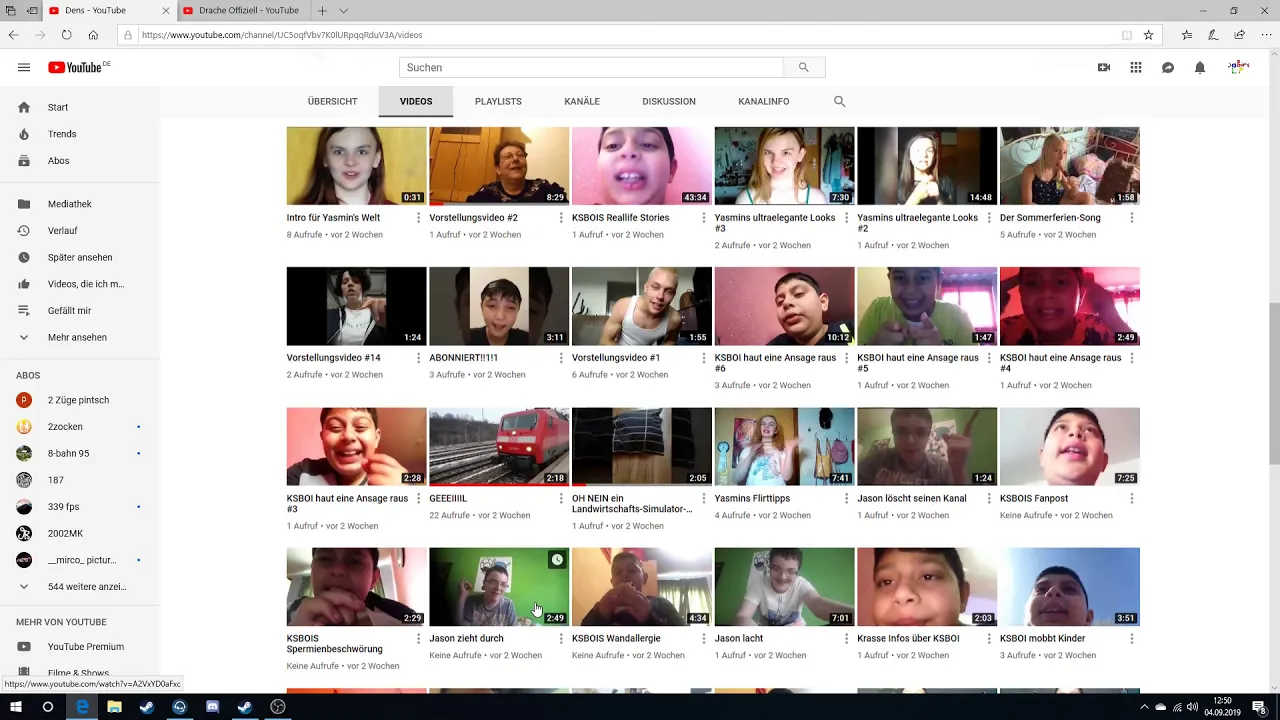1280x720 pixels.
Task: Open the YouTube apps grid icon
Action: (x=1136, y=67)
